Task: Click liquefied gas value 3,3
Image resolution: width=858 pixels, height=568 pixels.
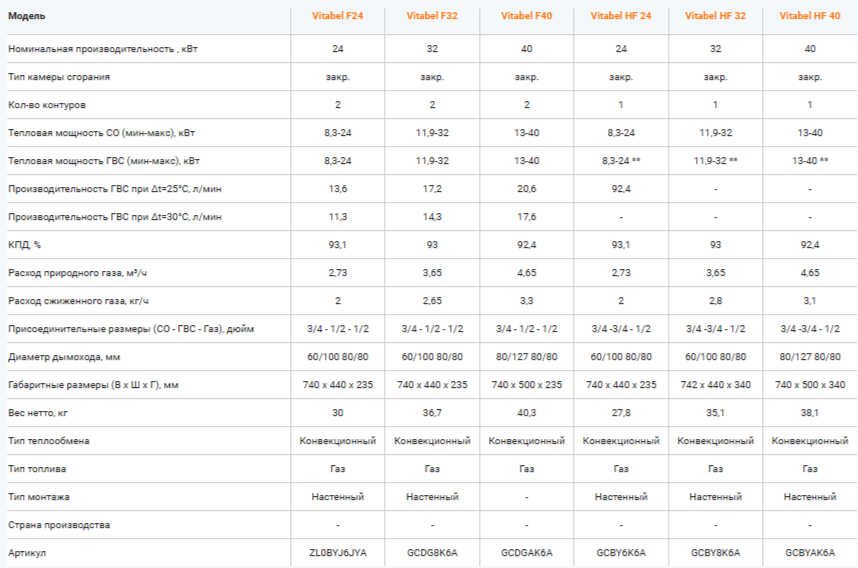Action: (526, 301)
